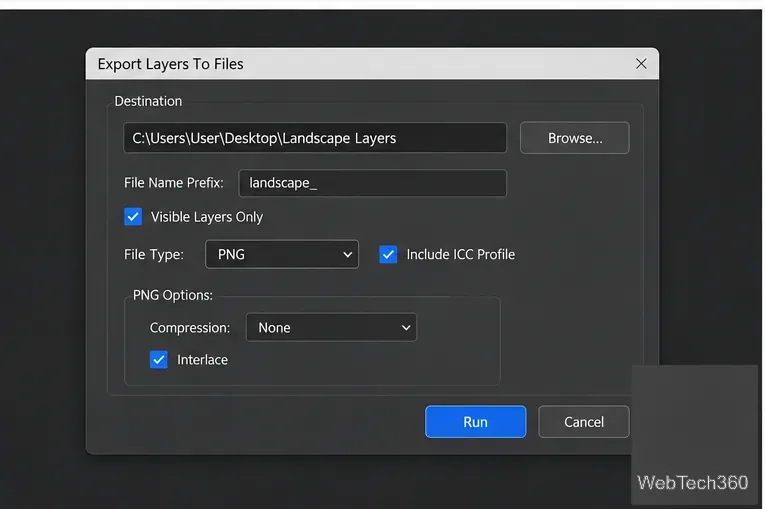Click the Destination group label
Viewport: 765px width, 509px height.
pos(148,101)
